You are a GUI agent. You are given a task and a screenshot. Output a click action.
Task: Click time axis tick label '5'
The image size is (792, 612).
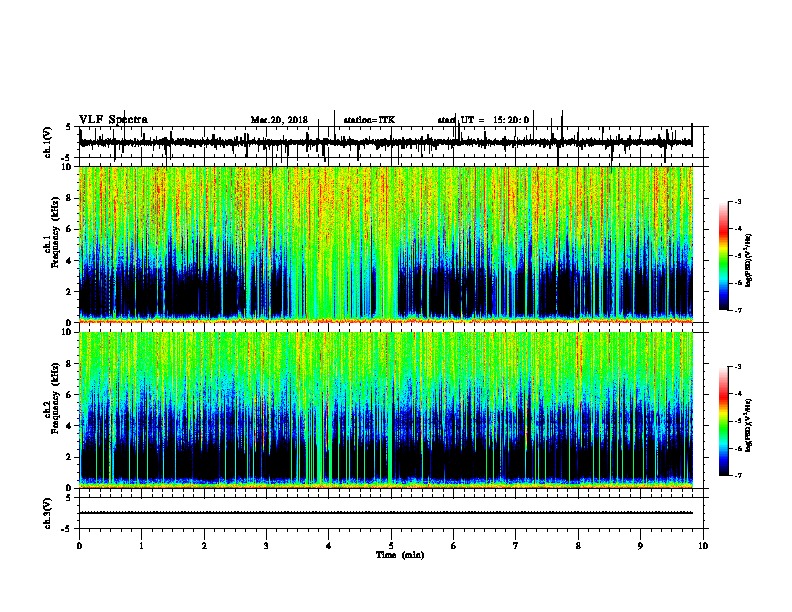click(391, 546)
